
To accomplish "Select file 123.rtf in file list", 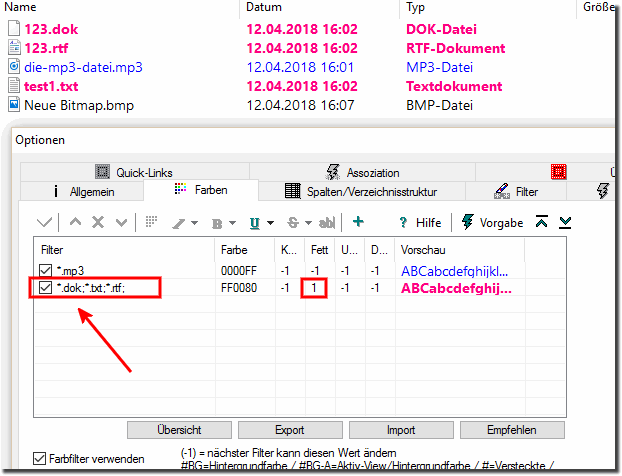I will click(46, 48).
